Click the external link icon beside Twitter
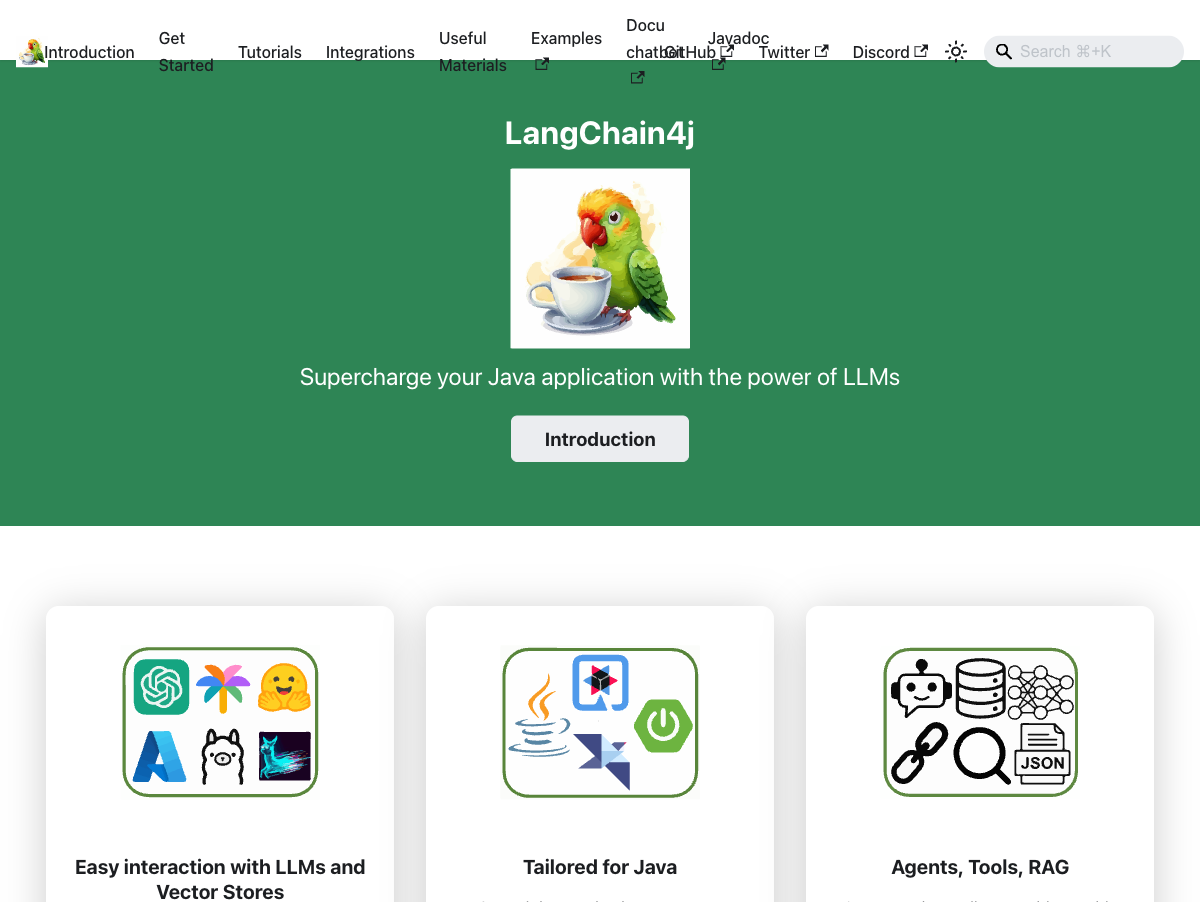The width and height of the screenshot is (1200, 902). coord(821,51)
